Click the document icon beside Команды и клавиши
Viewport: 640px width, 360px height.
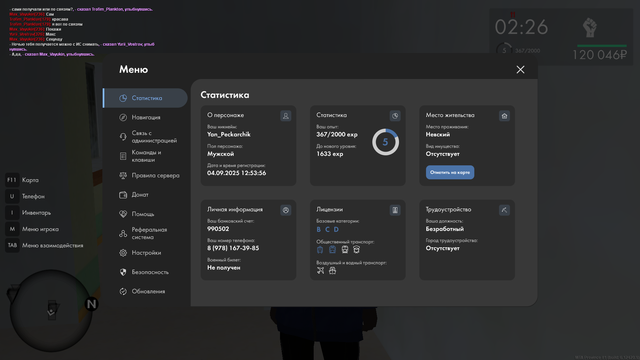(123, 156)
